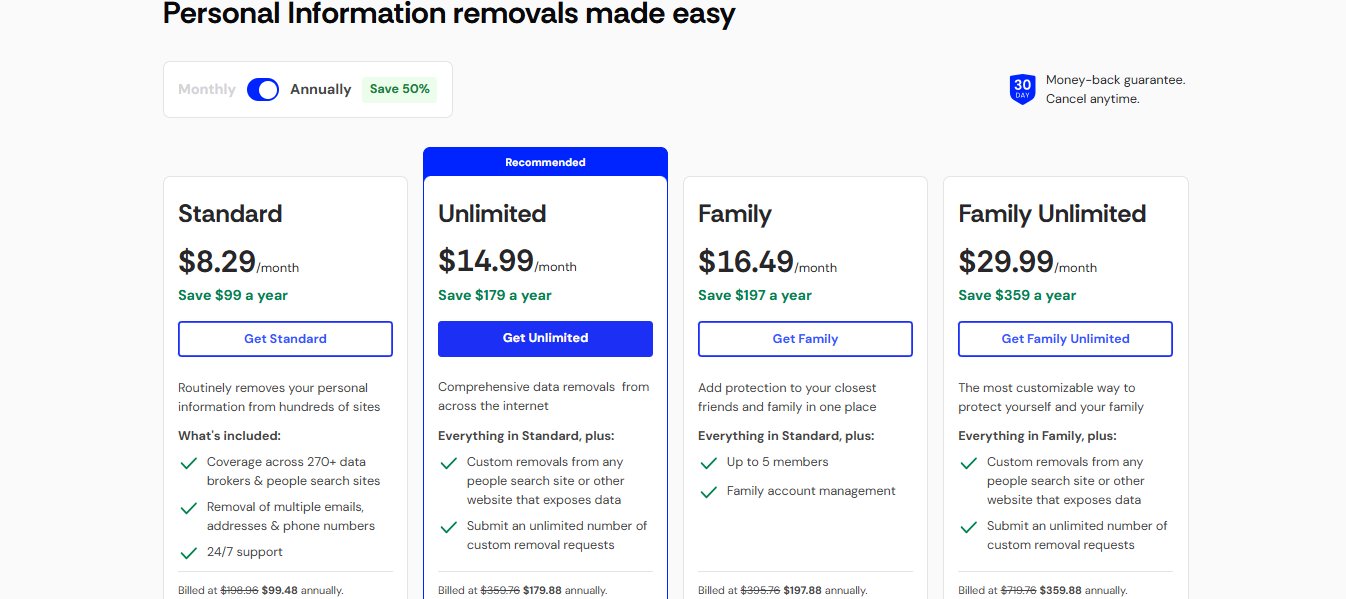
Task: Click the checkmark beside 24/7 support
Action: pyautogui.click(x=188, y=553)
